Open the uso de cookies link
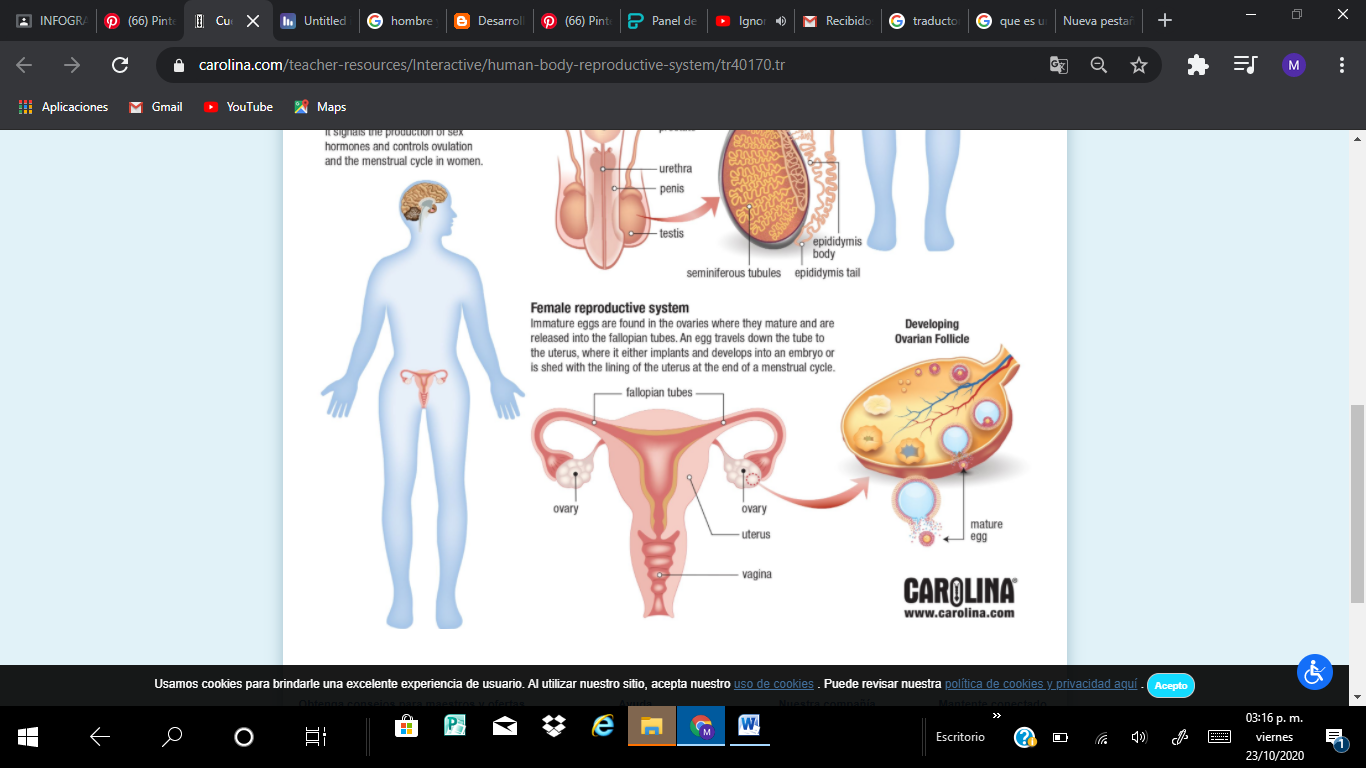 click(x=774, y=684)
